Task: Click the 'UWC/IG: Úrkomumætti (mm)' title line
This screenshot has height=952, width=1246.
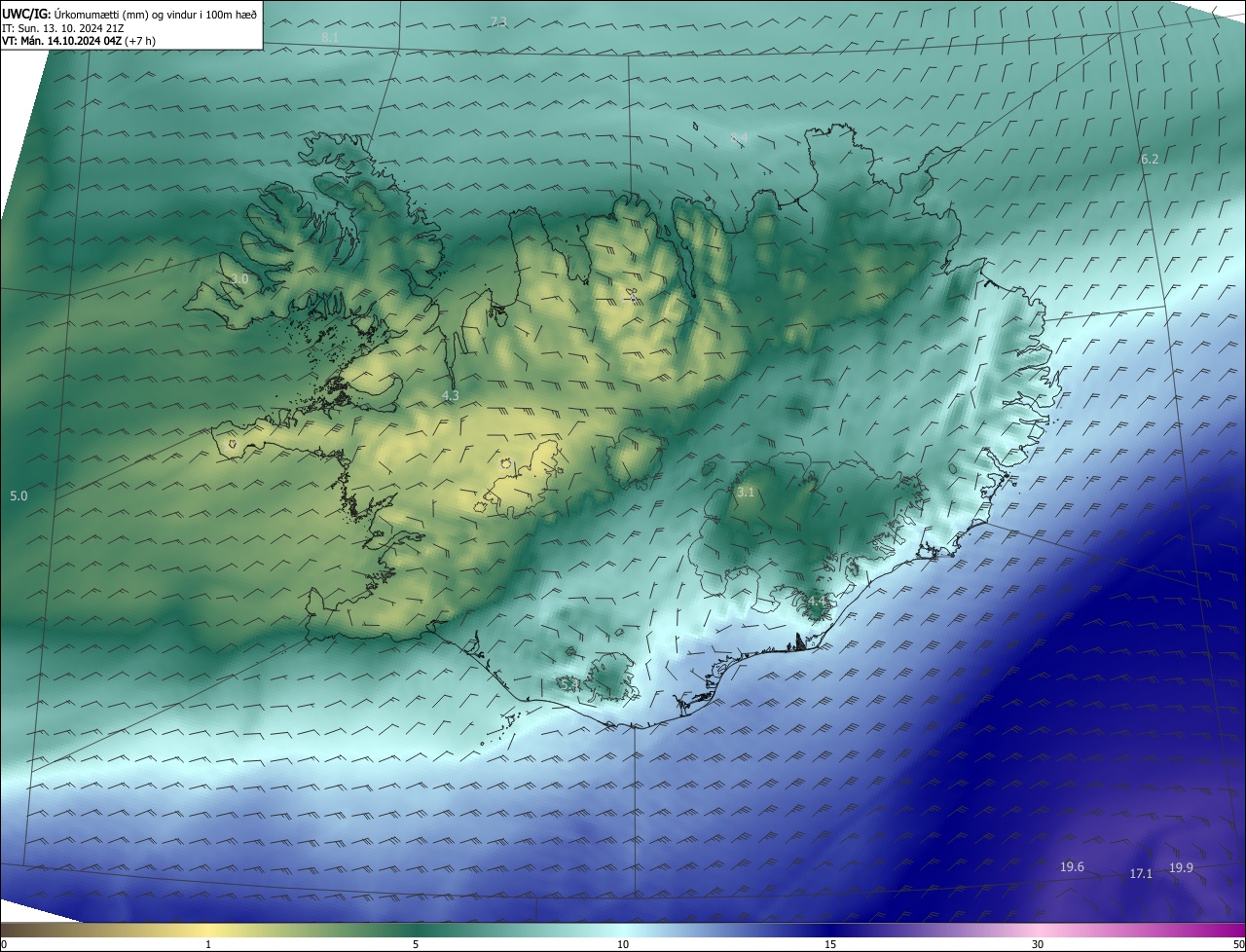Action: click(129, 14)
